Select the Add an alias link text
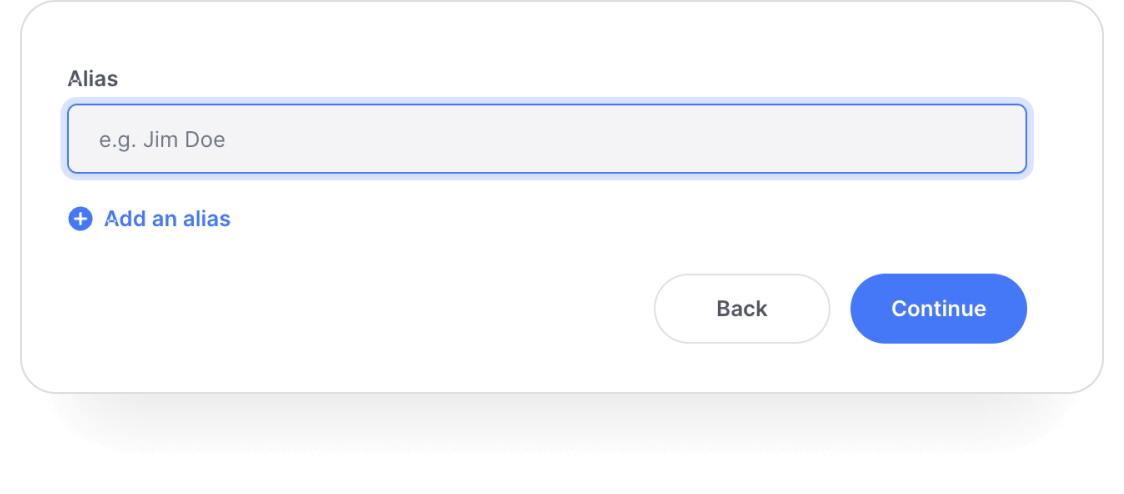Screen dimensions: 1124x494 click(167, 219)
